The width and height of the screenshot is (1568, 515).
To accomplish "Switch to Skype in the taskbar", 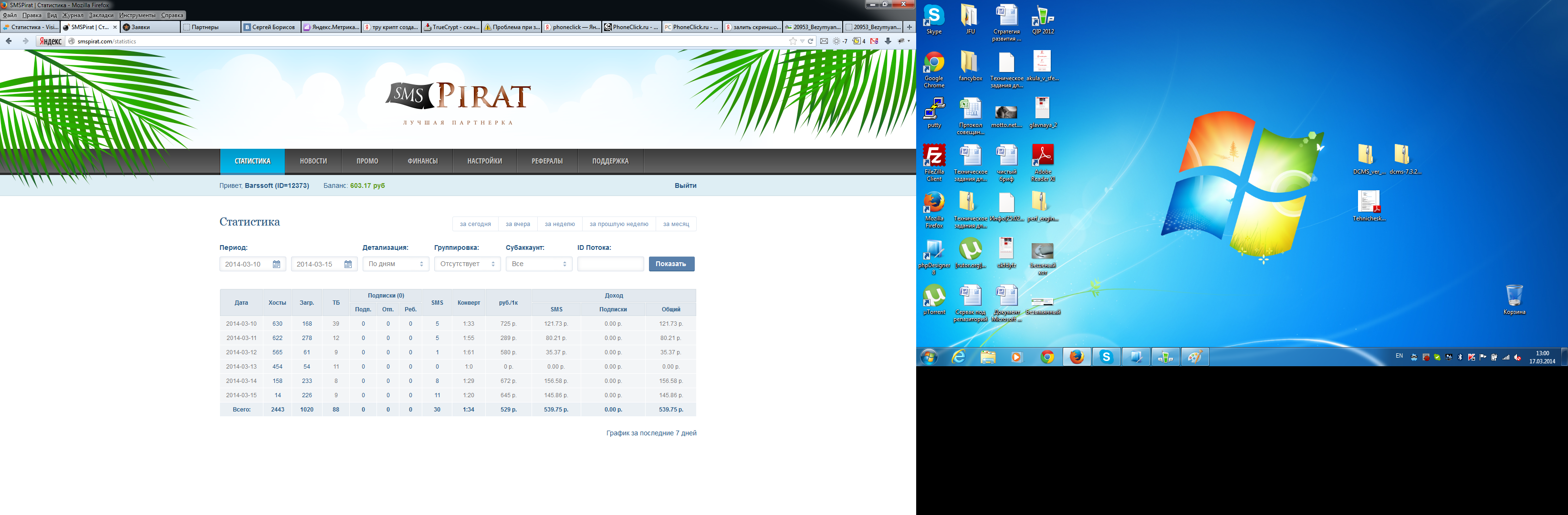I will (x=1106, y=357).
